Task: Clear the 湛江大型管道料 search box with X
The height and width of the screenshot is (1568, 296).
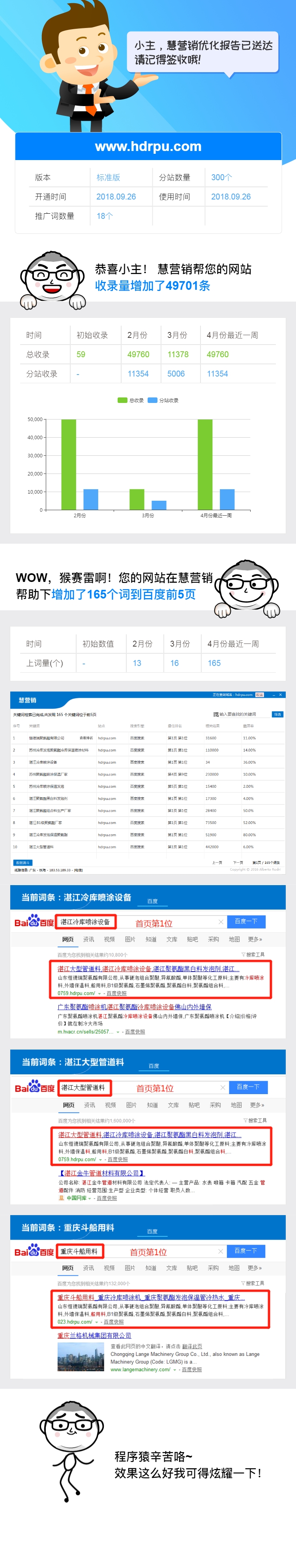Action: [x=222, y=1087]
